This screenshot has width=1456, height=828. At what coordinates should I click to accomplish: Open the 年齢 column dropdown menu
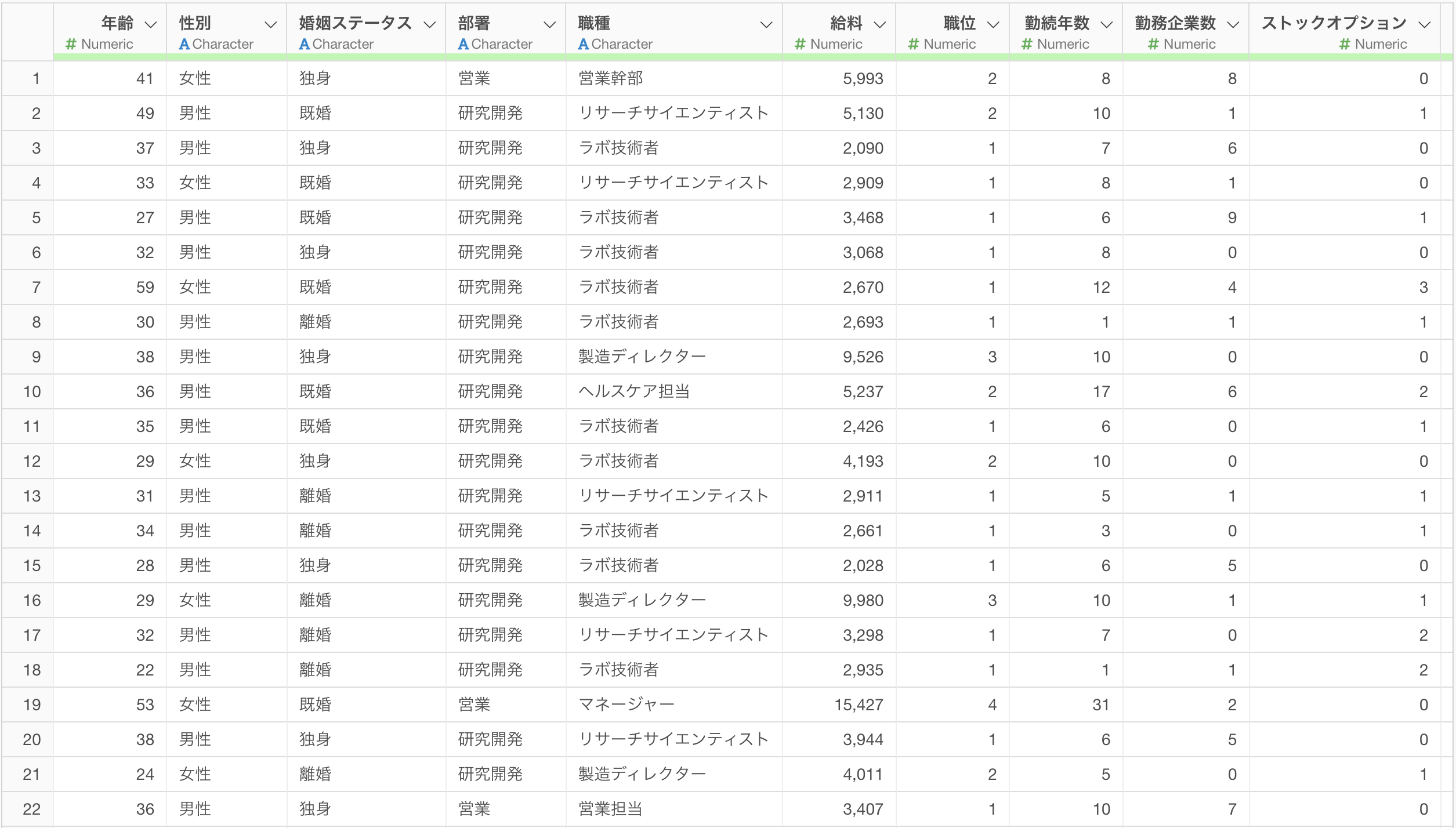pos(151,24)
